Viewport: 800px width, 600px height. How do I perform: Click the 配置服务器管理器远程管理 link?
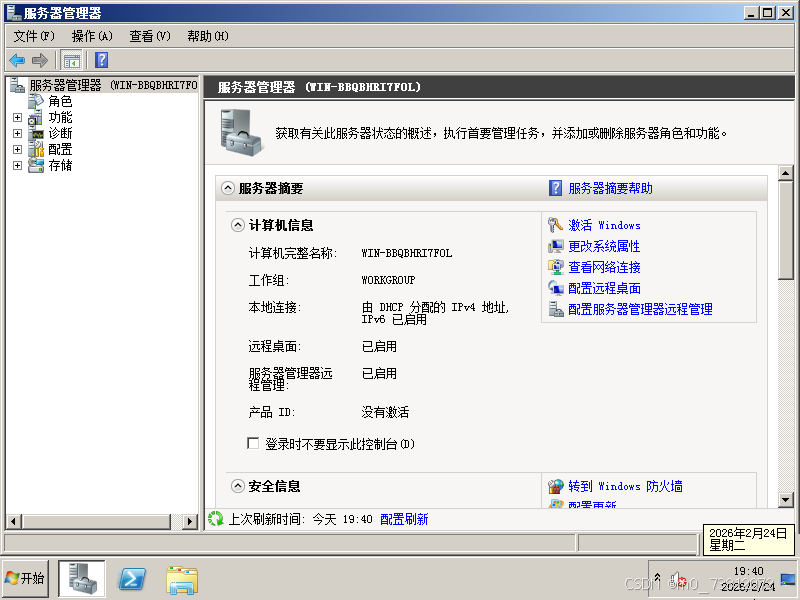pyautogui.click(x=641, y=309)
